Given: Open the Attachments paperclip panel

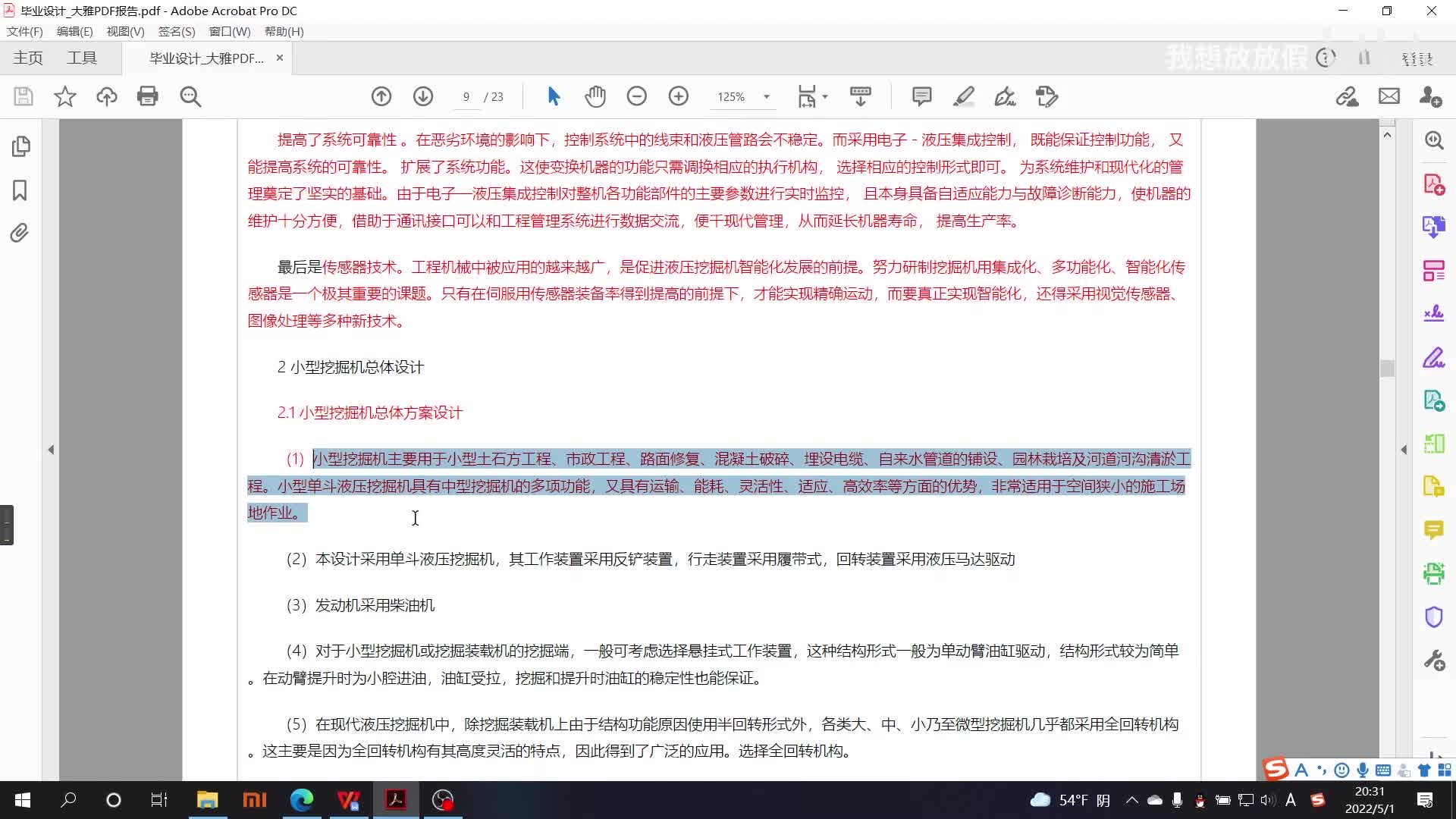Looking at the screenshot, I should (x=20, y=233).
